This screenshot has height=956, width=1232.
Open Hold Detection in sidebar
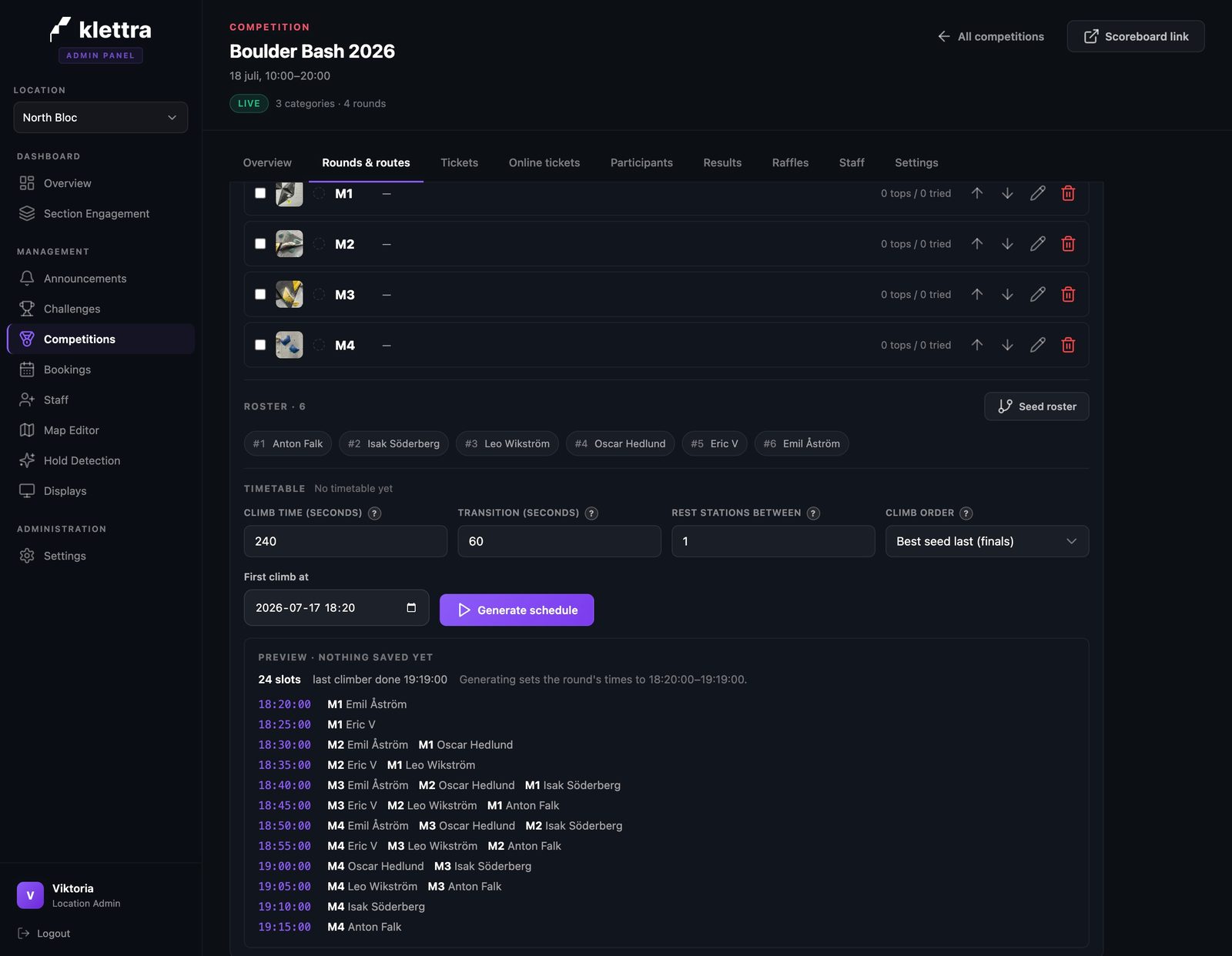[x=101, y=460]
